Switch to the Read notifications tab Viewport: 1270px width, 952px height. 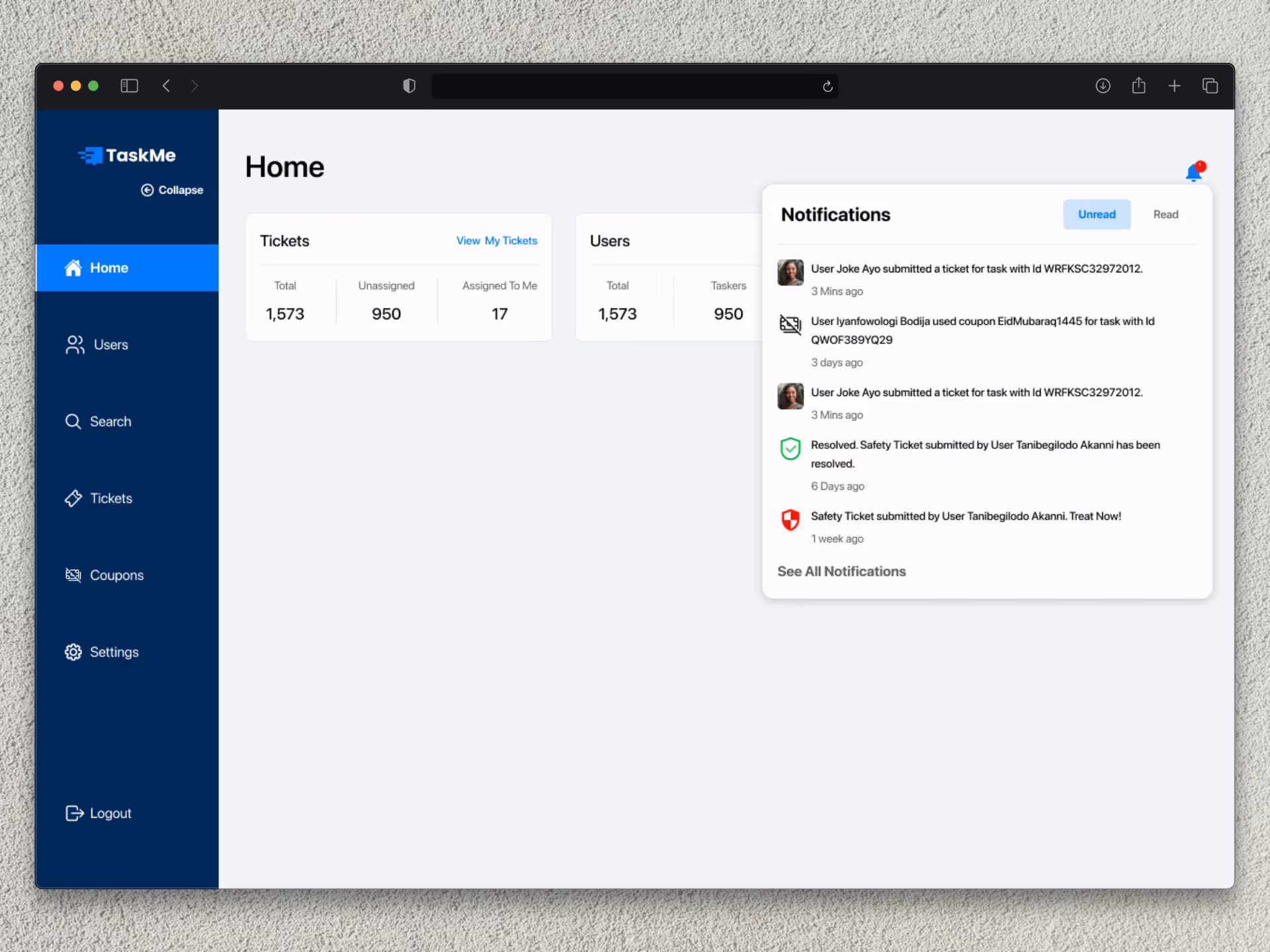1165,214
